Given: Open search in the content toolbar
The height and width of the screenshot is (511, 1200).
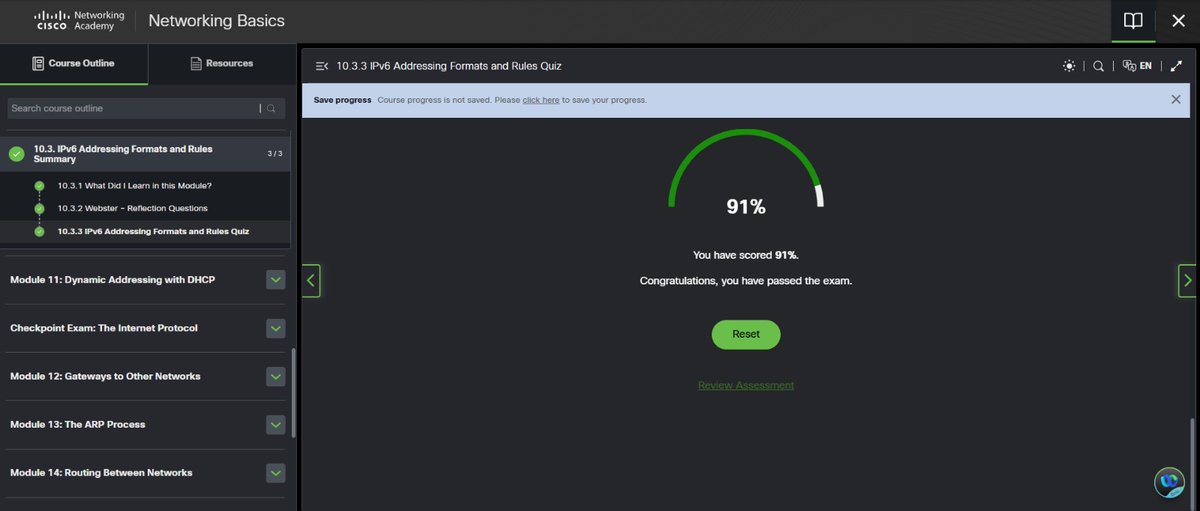Looking at the screenshot, I should [x=1098, y=66].
